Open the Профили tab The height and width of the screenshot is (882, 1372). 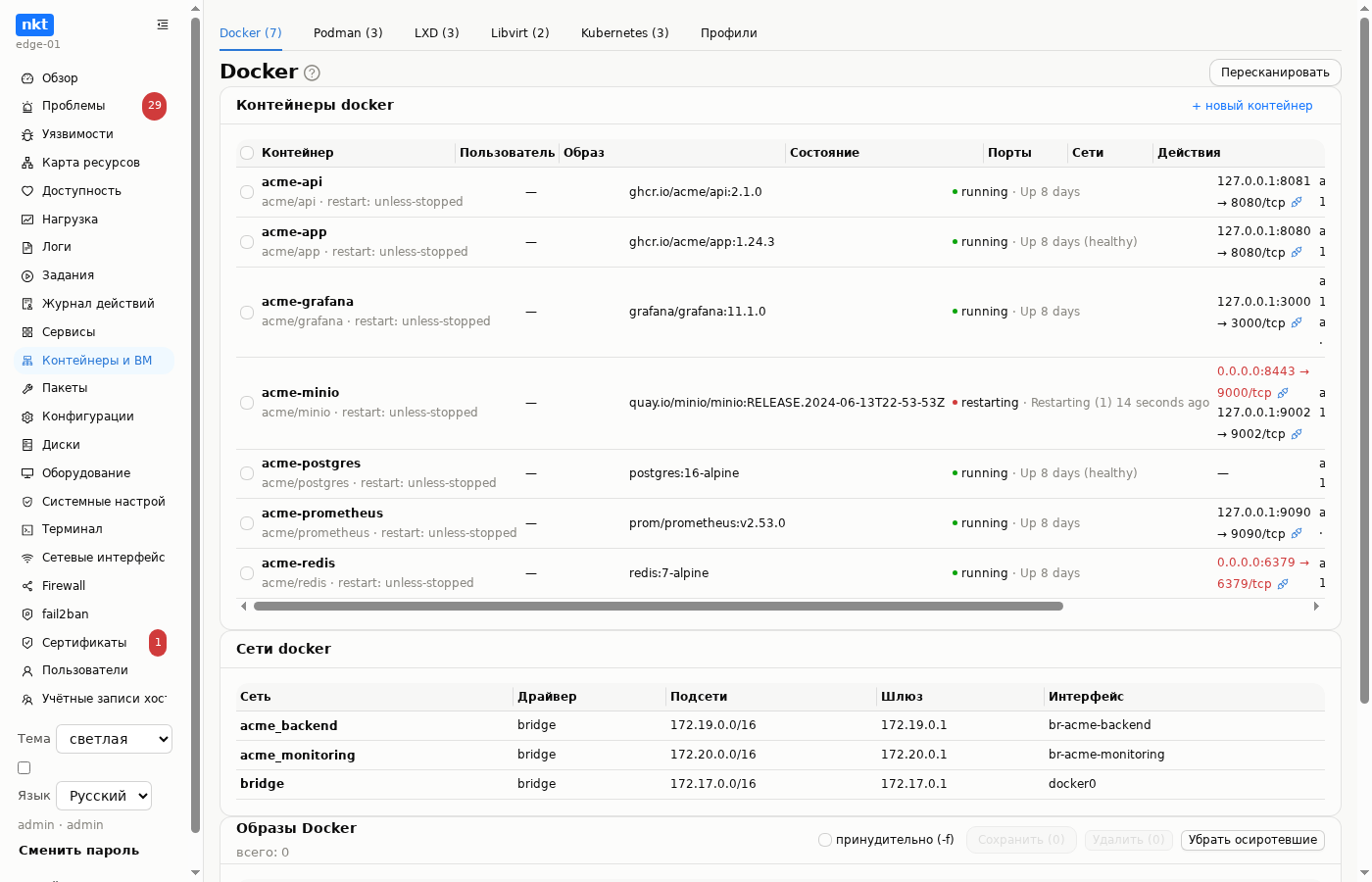(729, 33)
